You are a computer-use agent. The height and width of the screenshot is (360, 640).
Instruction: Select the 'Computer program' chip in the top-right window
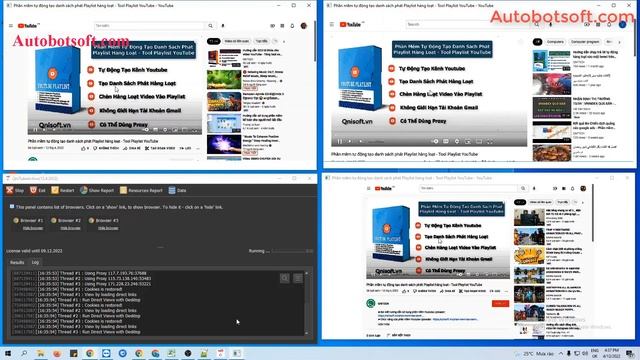point(585,42)
